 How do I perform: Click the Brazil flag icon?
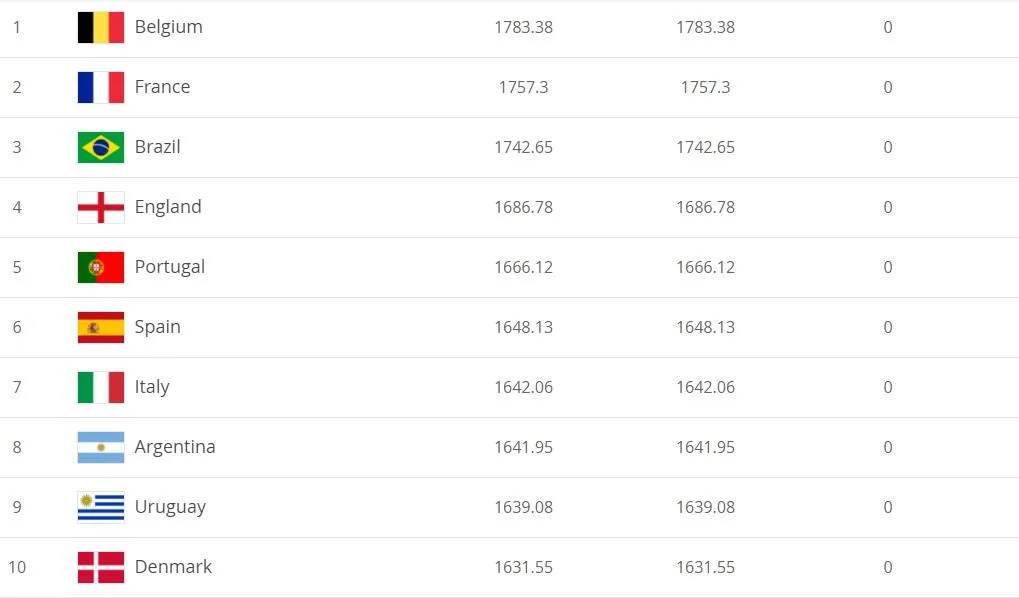[x=101, y=147]
